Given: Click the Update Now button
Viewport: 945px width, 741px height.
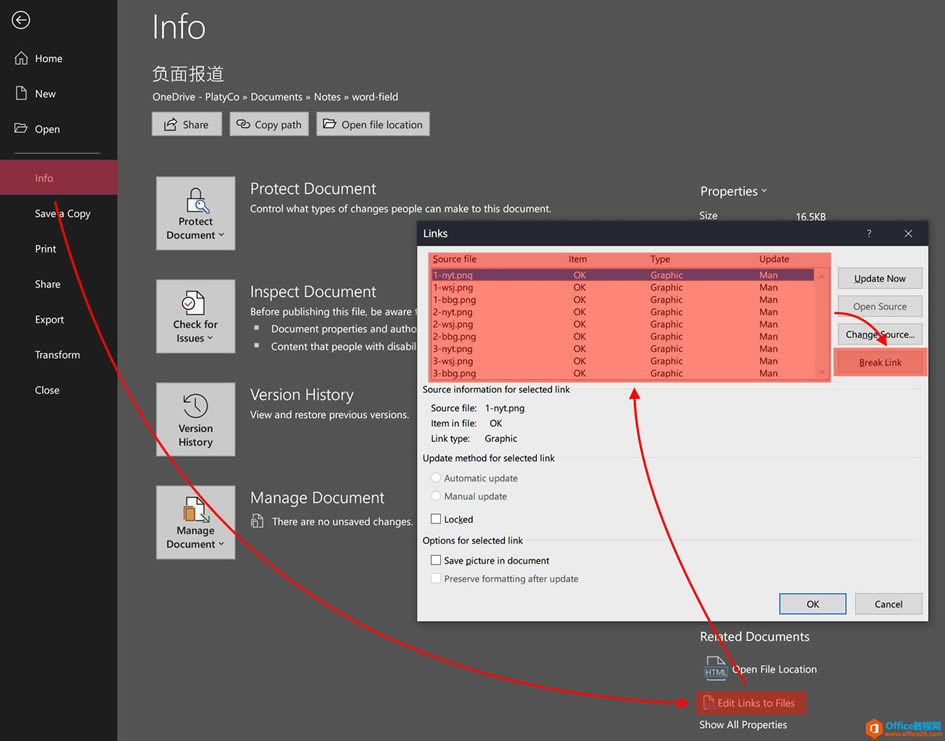Looking at the screenshot, I should [880, 279].
